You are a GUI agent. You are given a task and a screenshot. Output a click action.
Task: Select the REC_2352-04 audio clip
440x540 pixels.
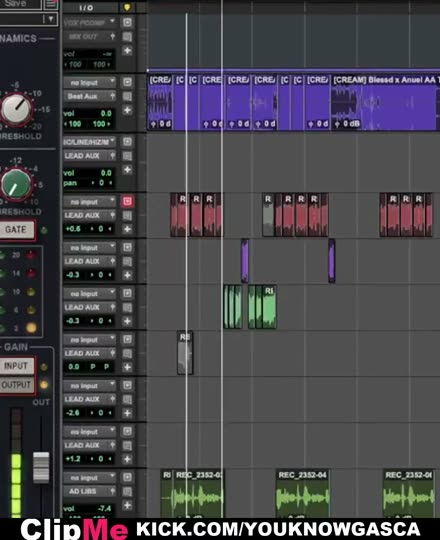click(x=303, y=493)
